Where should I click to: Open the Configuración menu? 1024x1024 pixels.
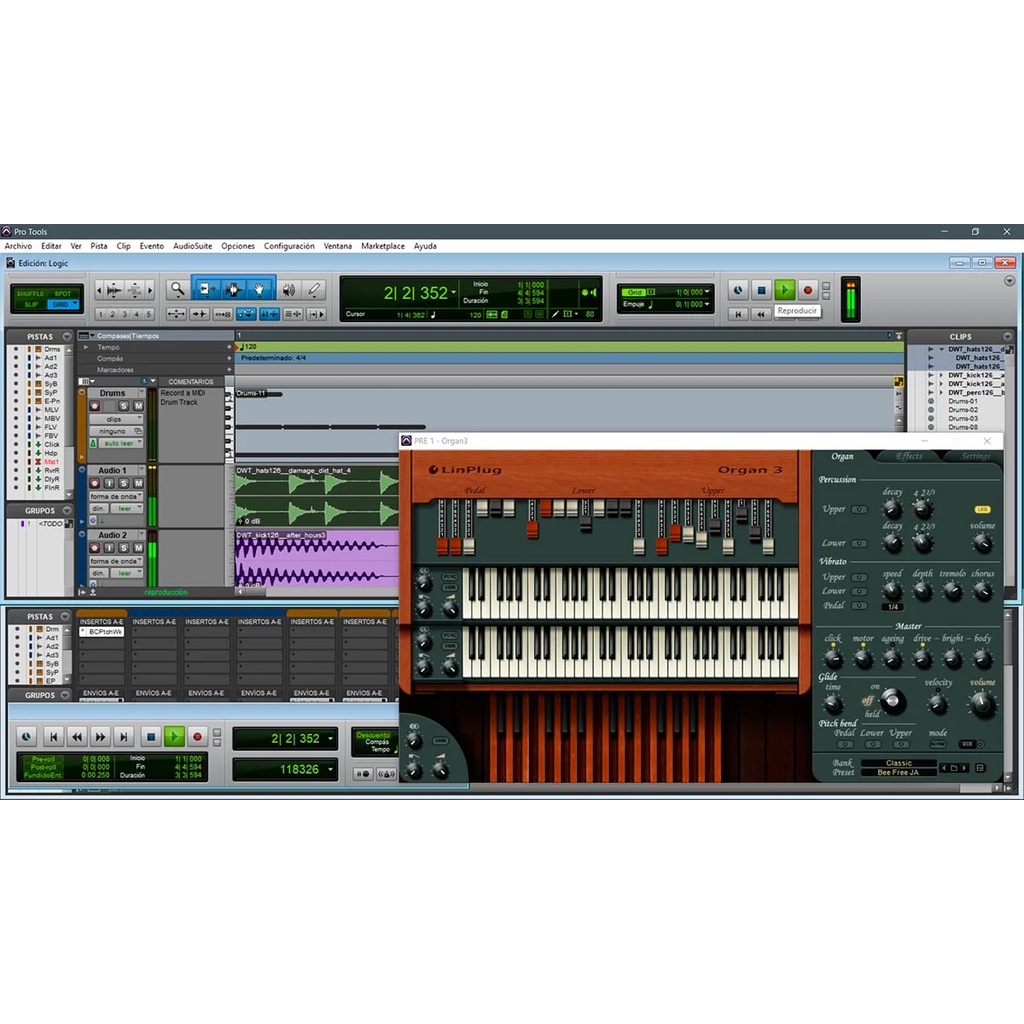pyautogui.click(x=289, y=246)
